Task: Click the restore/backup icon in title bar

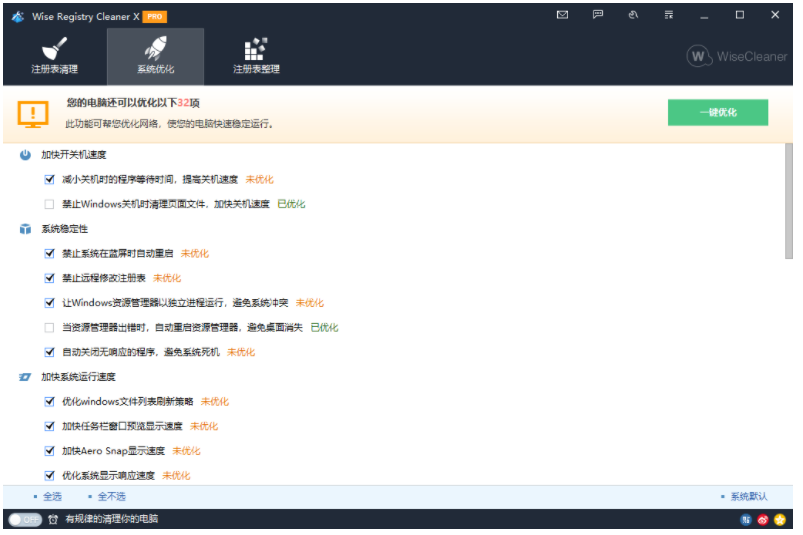Action: point(633,15)
